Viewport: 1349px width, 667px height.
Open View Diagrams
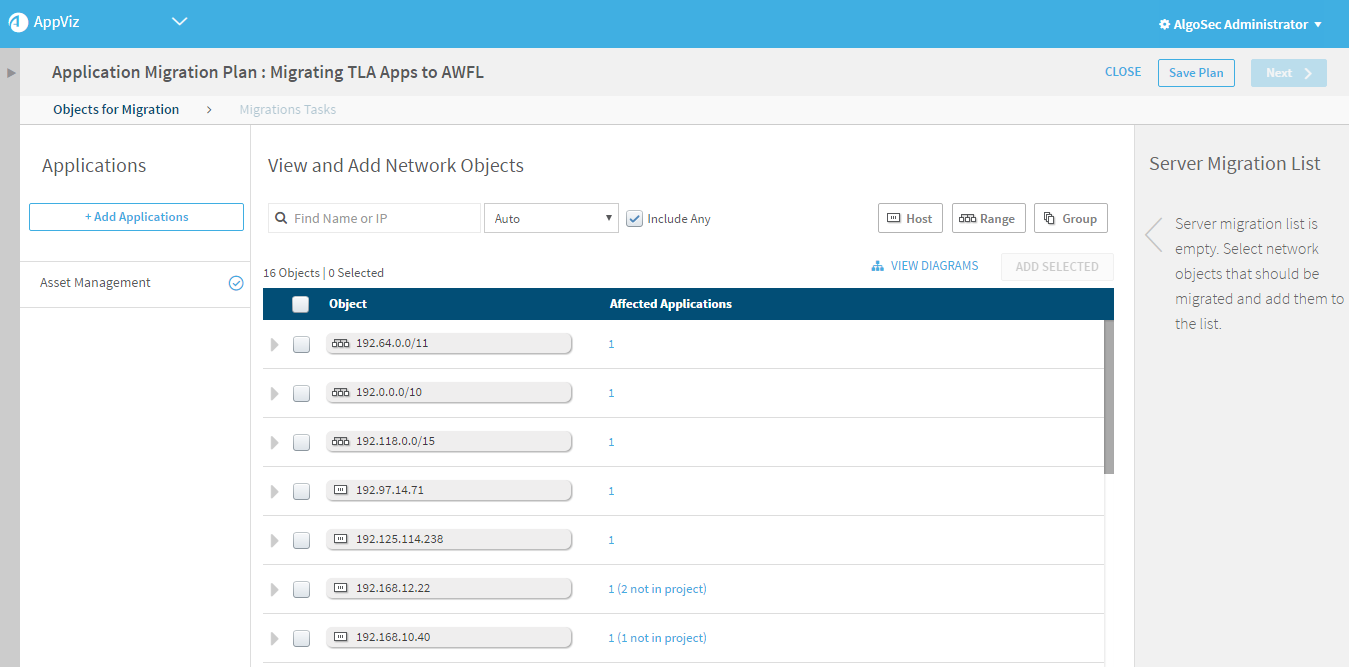924,266
